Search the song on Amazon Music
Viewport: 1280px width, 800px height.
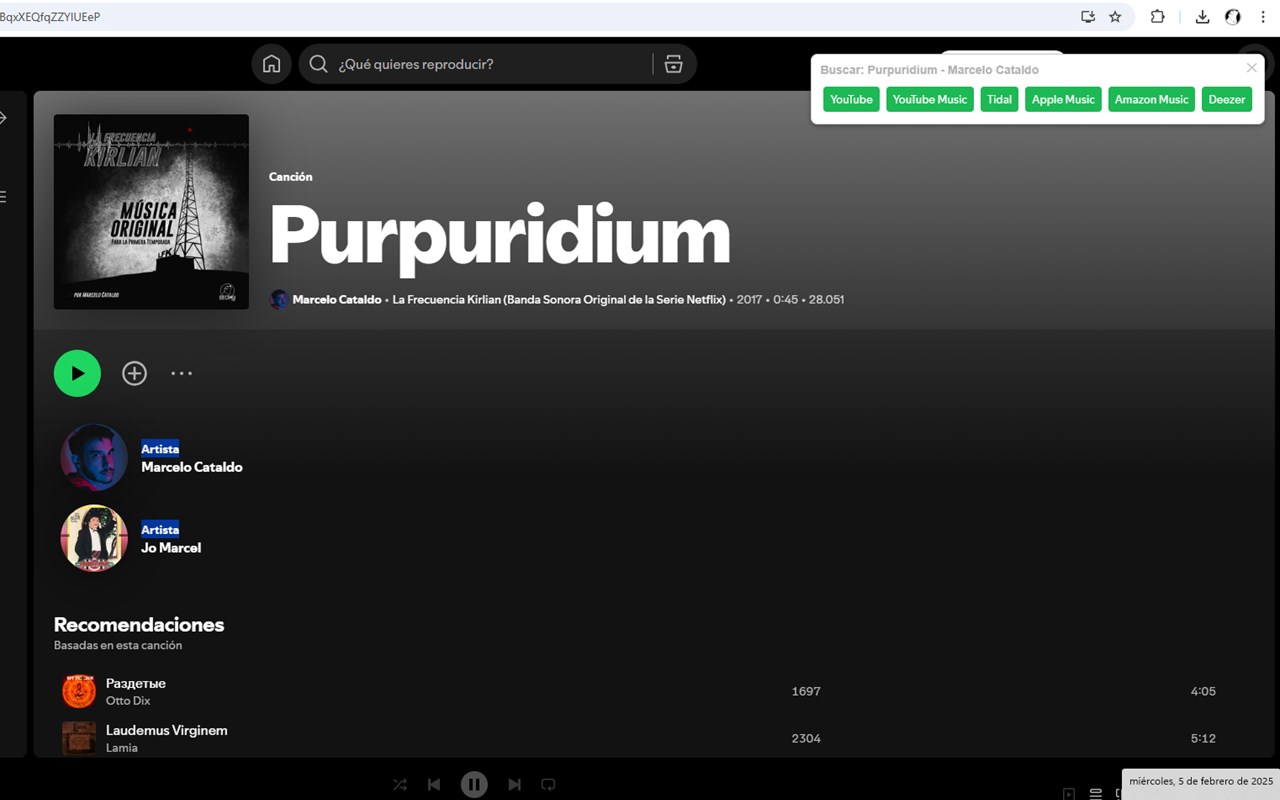click(1151, 99)
